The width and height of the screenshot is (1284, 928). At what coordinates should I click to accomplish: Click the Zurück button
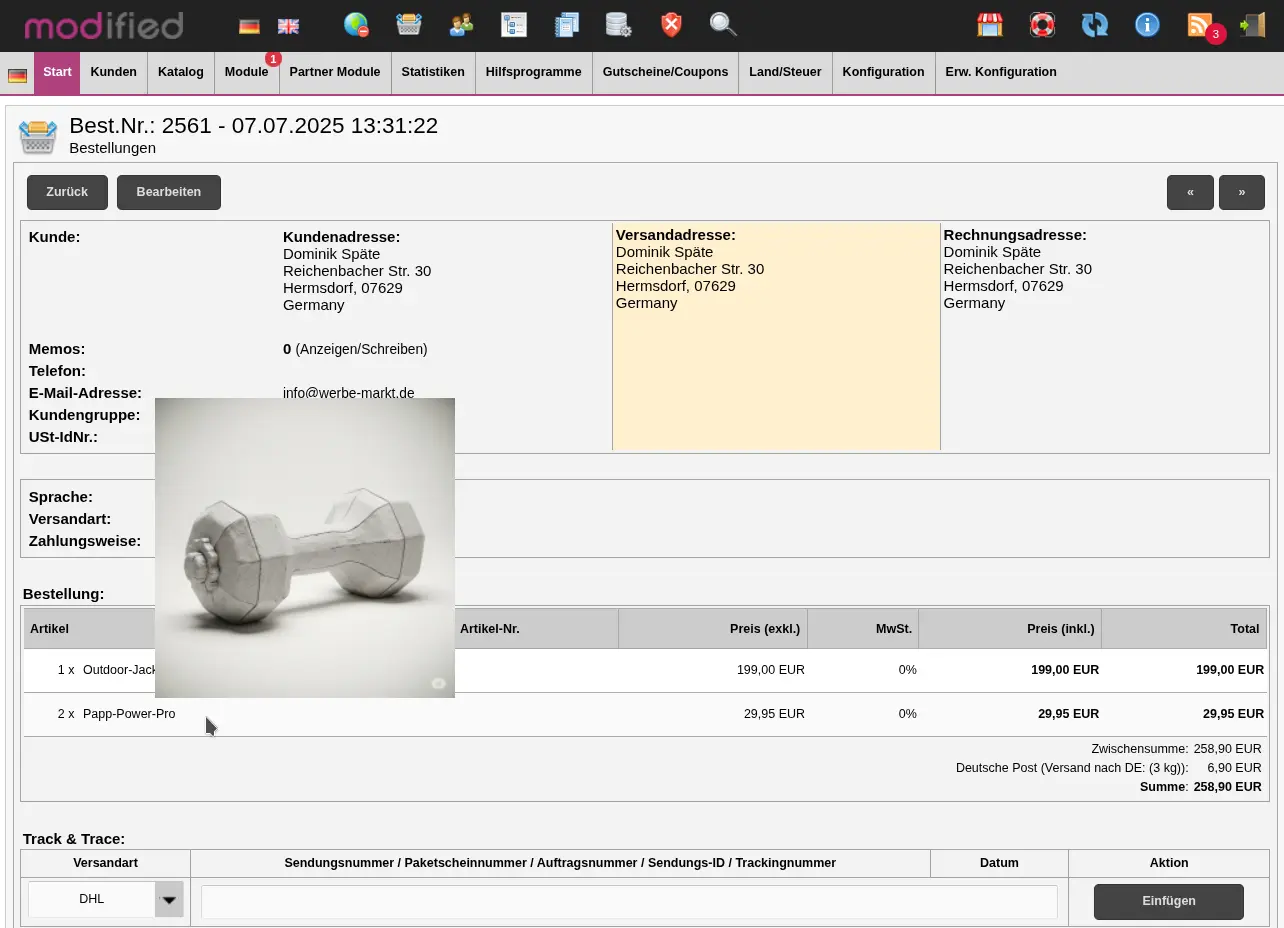coord(67,192)
